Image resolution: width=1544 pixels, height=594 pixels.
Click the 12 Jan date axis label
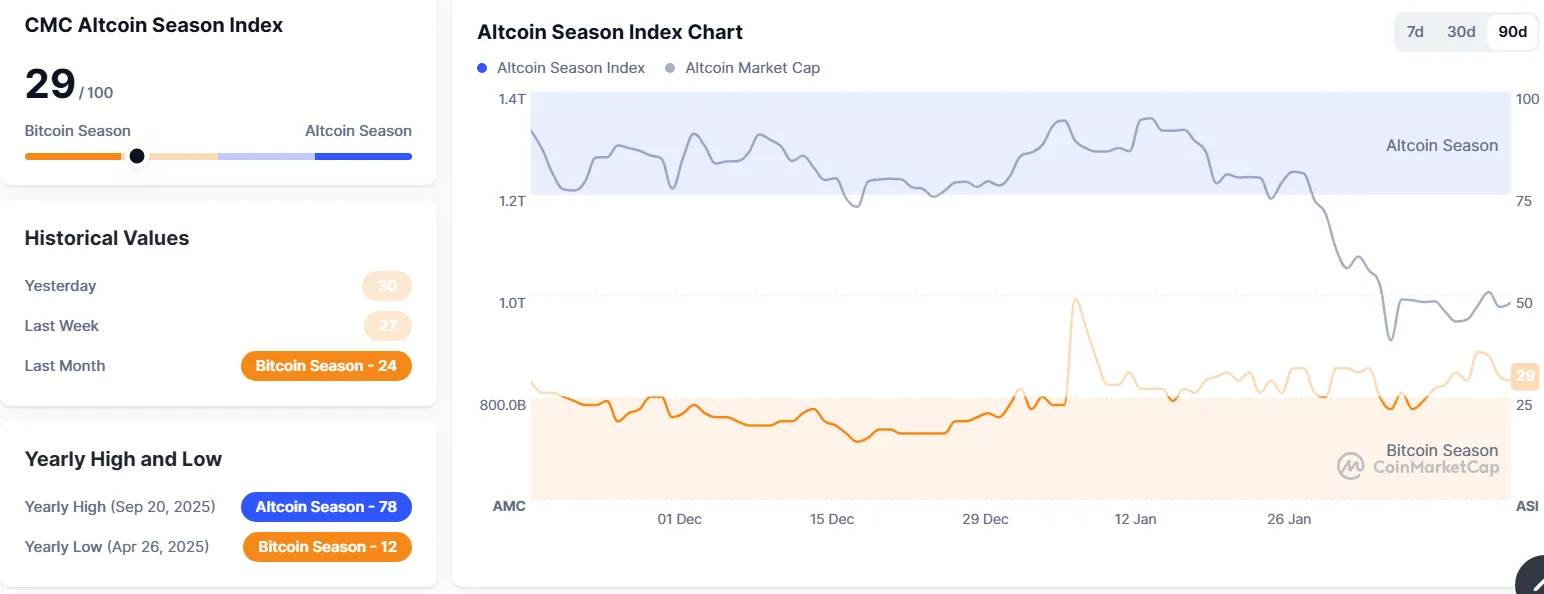click(1135, 519)
